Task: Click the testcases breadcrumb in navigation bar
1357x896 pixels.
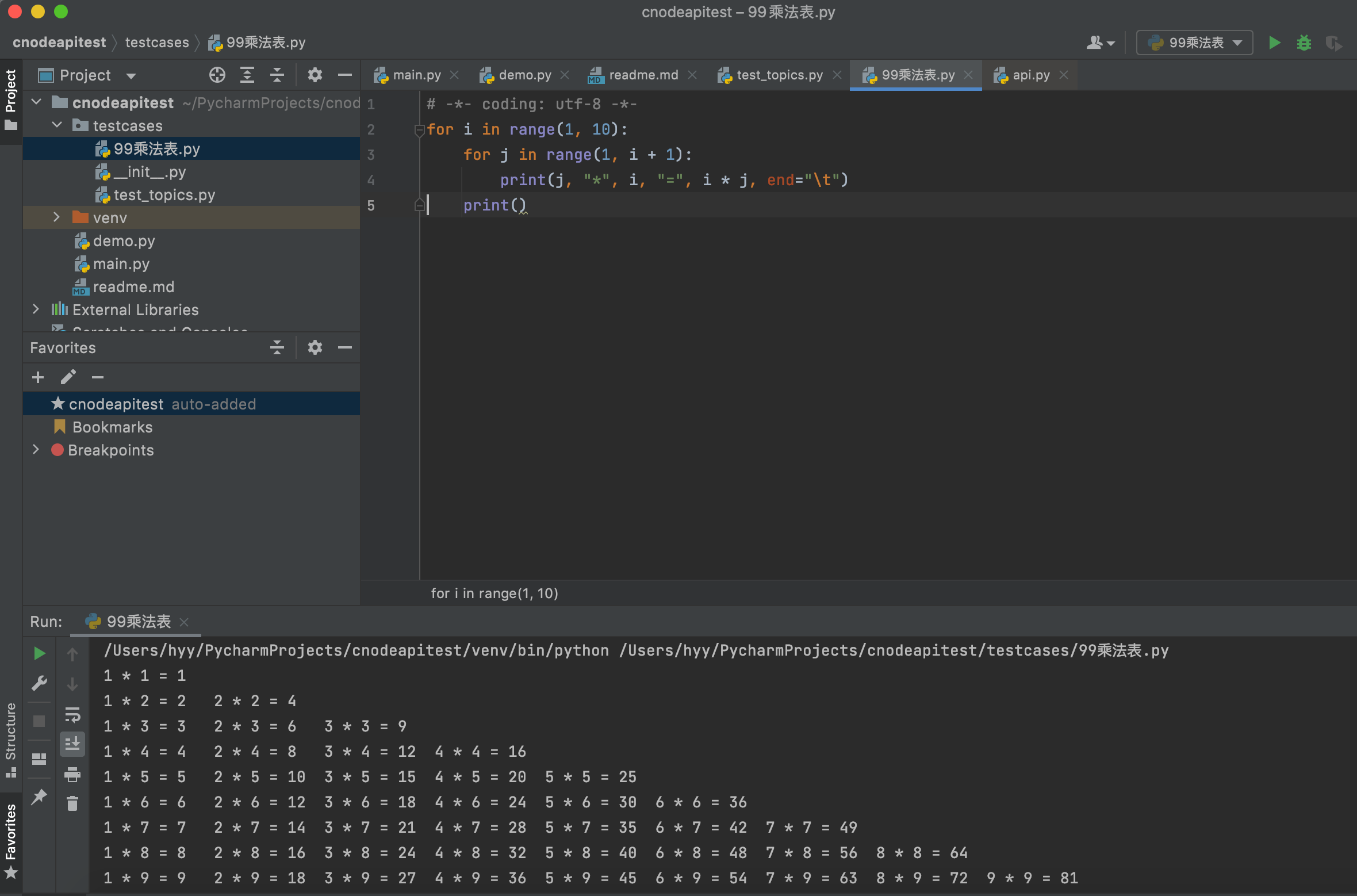Action: (157, 43)
